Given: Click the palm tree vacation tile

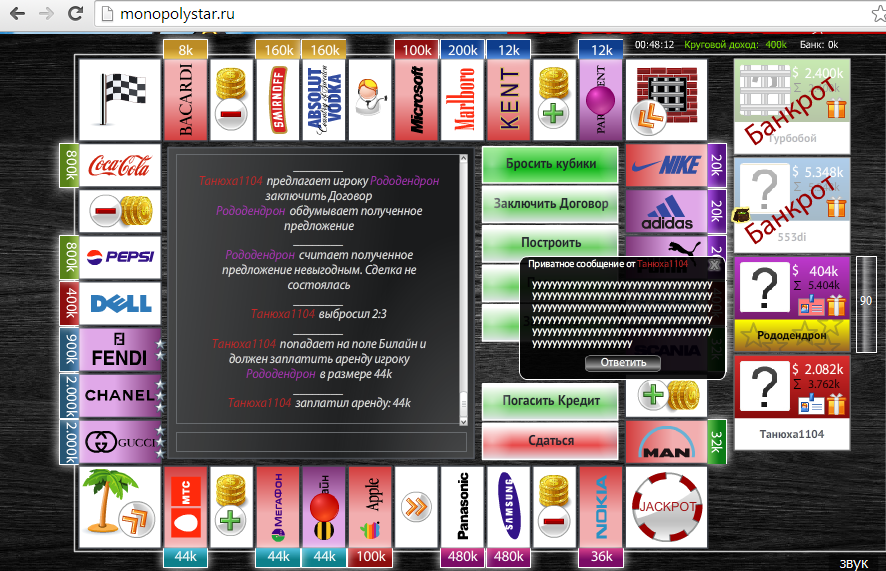Looking at the screenshot, I should pos(120,507).
